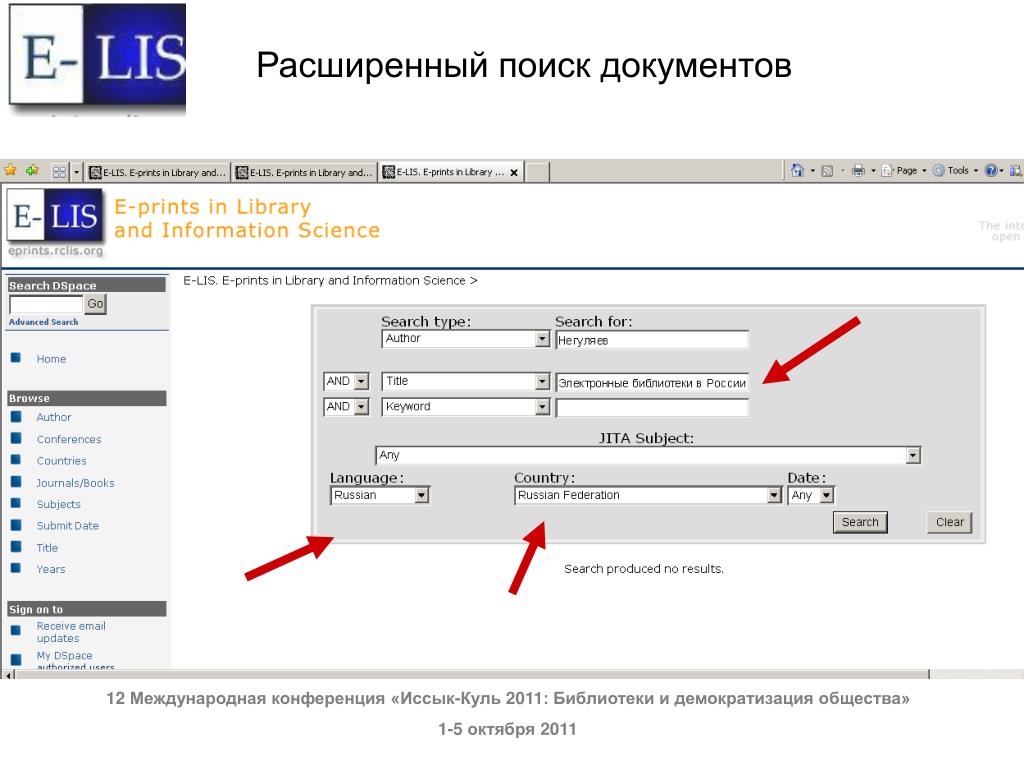Click the left scroll arrow of scrollbar
The width and height of the screenshot is (1024, 768).
click(x=8, y=675)
